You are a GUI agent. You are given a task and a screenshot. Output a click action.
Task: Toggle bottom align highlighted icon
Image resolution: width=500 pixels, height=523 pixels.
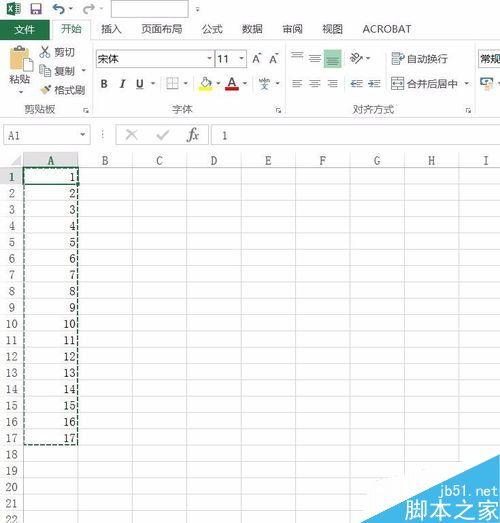click(333, 59)
